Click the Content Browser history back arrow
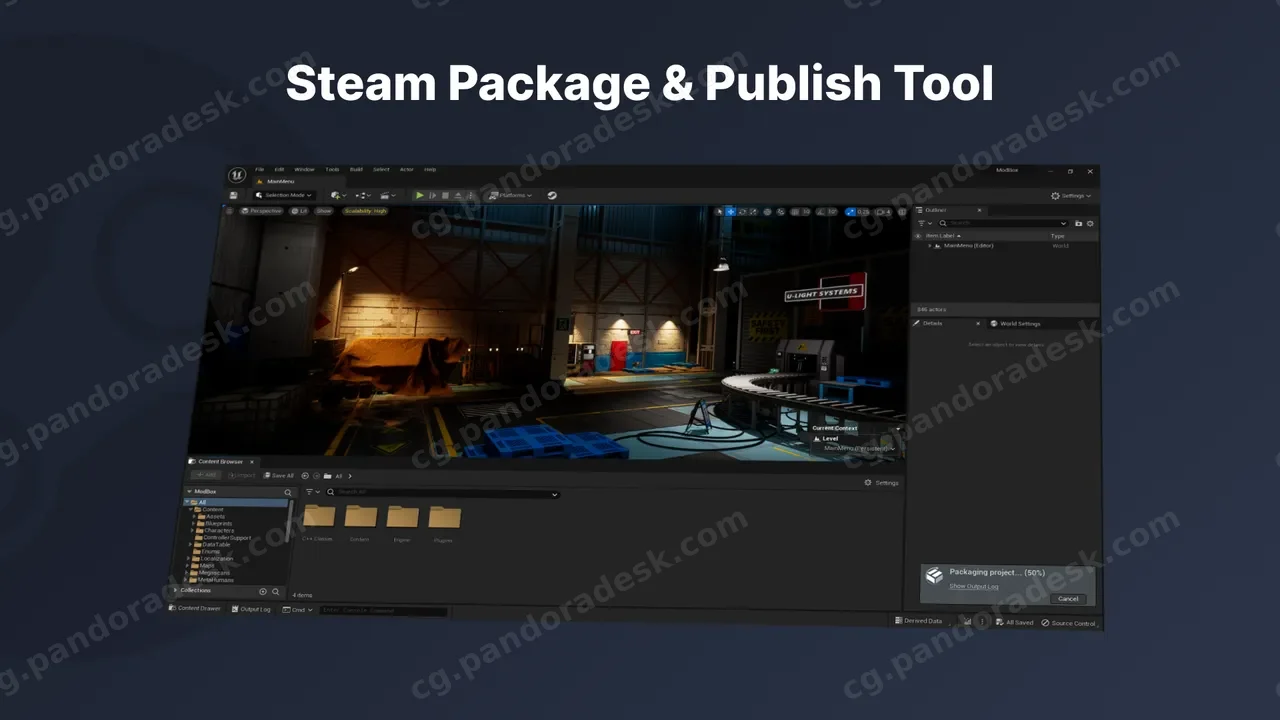Viewport: 1280px width, 720px height. tap(305, 476)
